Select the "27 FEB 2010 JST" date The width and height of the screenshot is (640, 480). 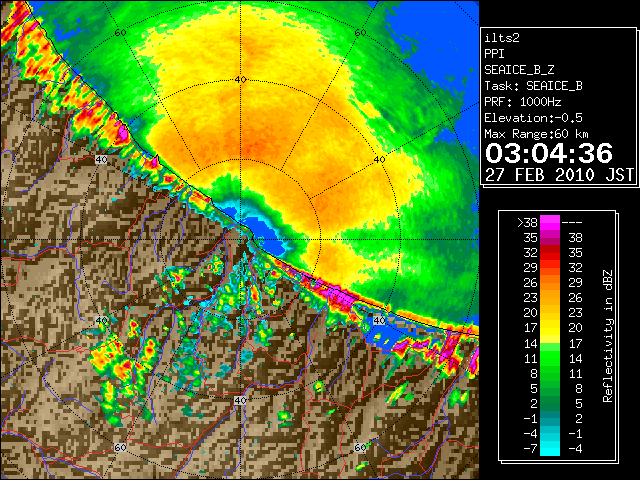(x=559, y=175)
